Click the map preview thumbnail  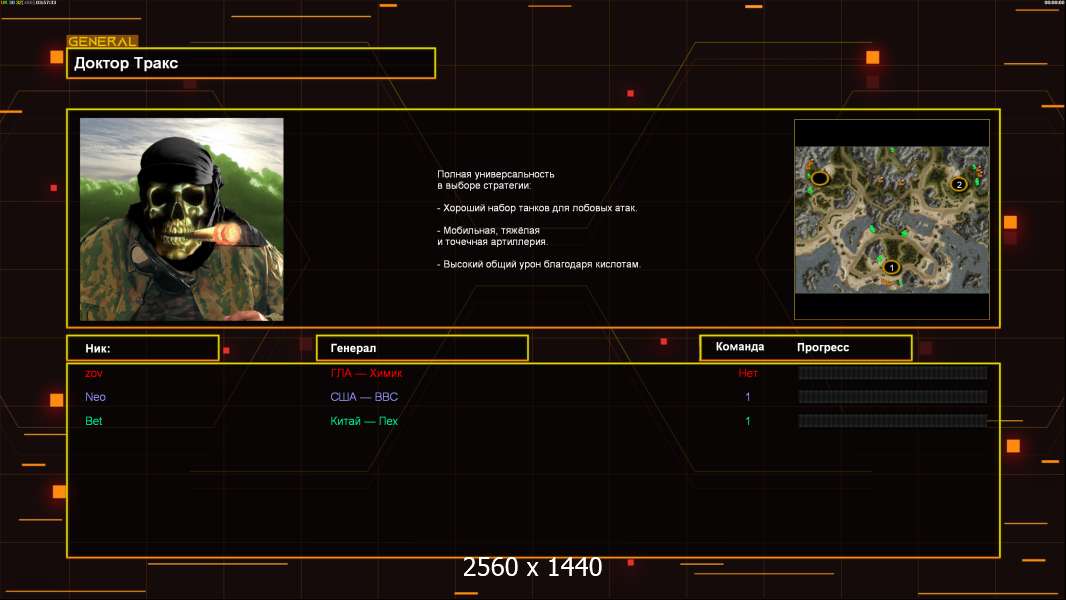[x=891, y=220]
